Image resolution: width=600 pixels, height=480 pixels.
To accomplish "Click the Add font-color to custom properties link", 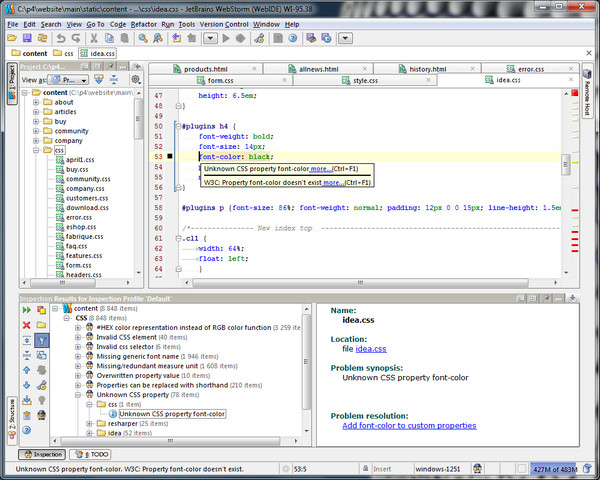I will (409, 425).
